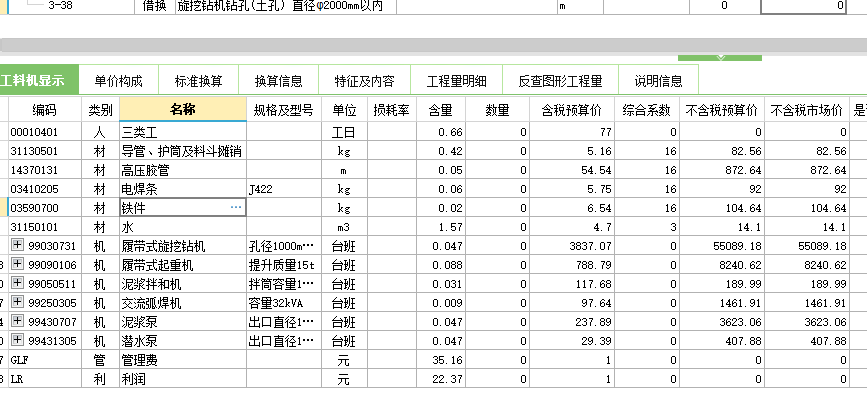Expand the 99090106 履带式起重机 row
Viewport: 867px width, 393px height.
pos(17,265)
